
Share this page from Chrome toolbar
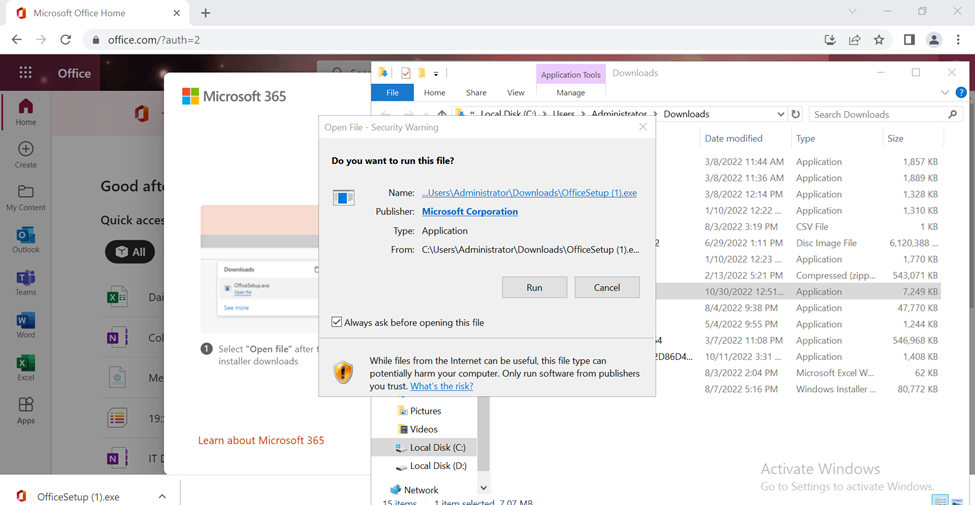point(854,40)
